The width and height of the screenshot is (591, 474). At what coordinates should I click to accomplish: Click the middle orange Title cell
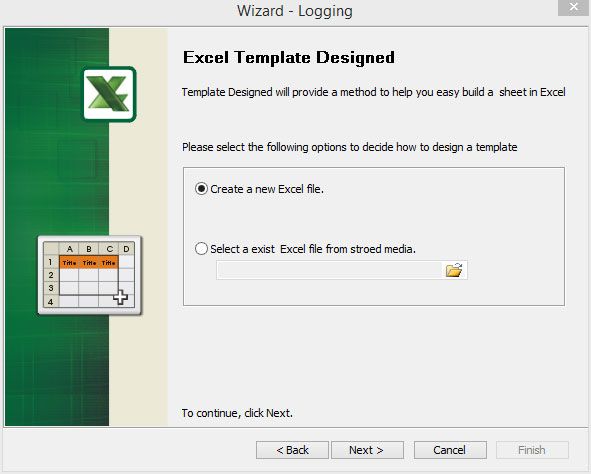coord(89,263)
